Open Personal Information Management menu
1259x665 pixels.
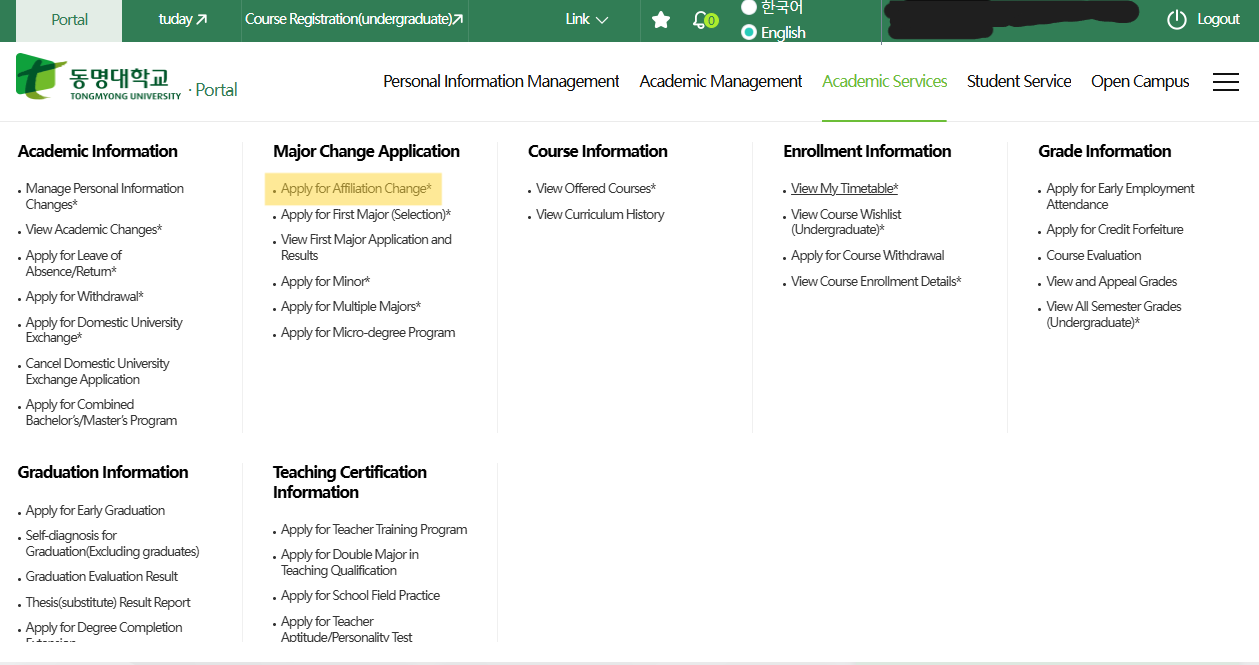coord(501,81)
